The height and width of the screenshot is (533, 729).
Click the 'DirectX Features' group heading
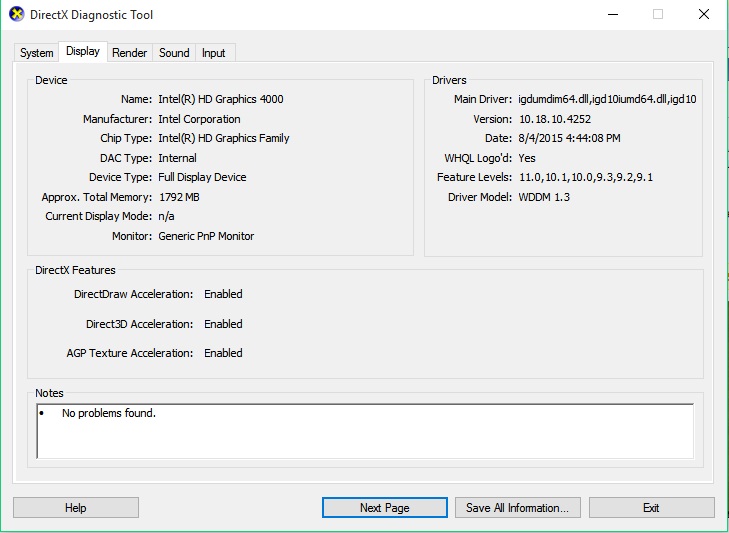point(75,270)
